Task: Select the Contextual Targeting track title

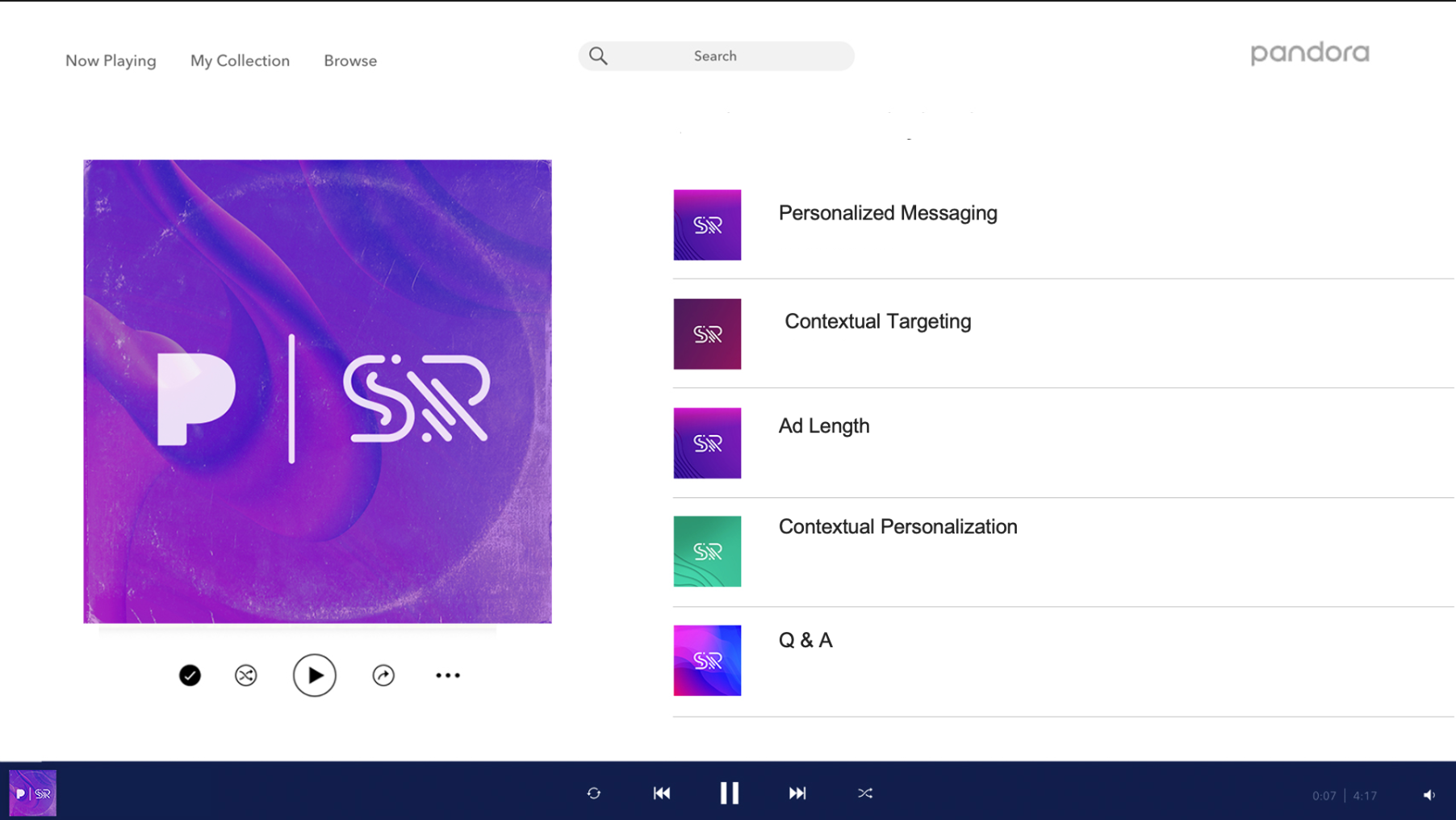Action: 878,321
